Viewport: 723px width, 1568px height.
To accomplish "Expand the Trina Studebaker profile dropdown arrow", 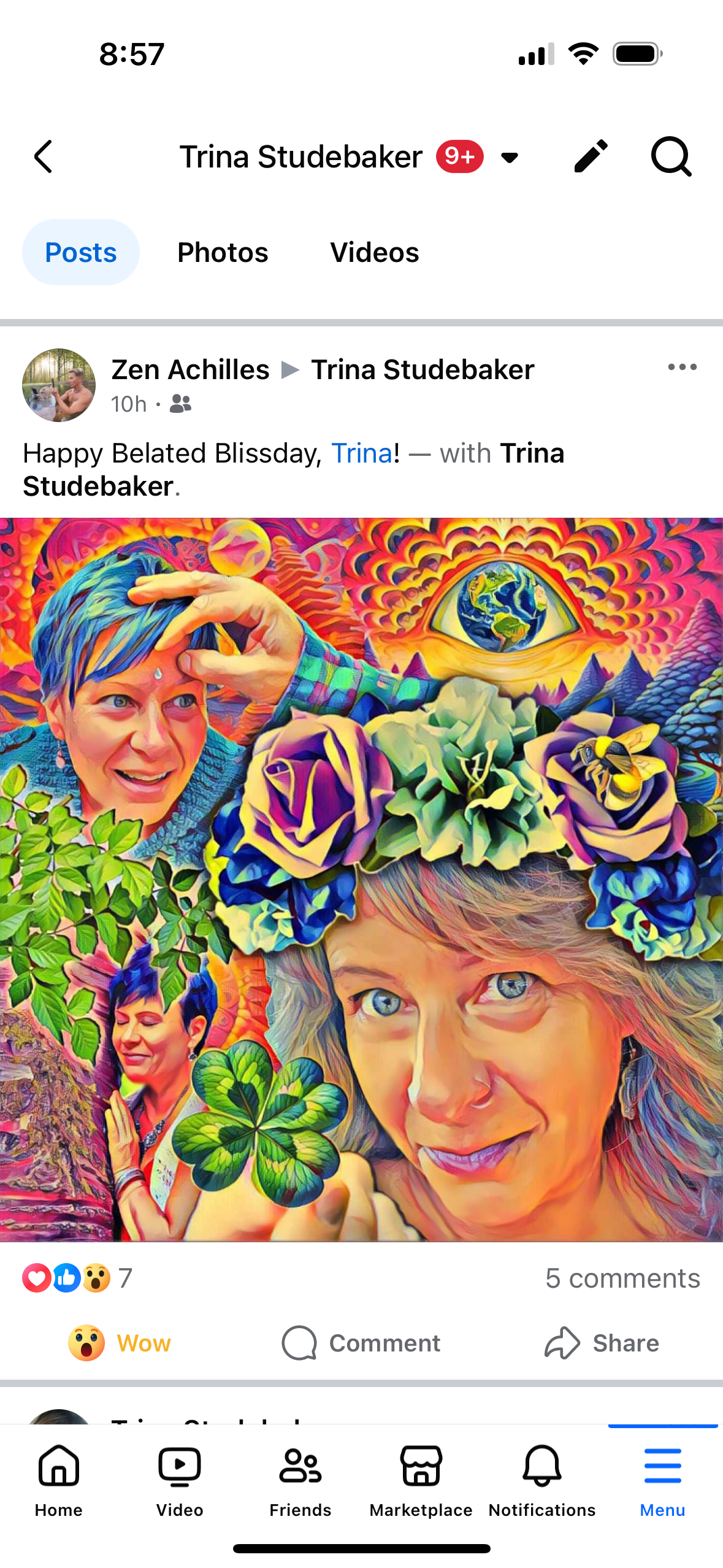I will 510,158.
